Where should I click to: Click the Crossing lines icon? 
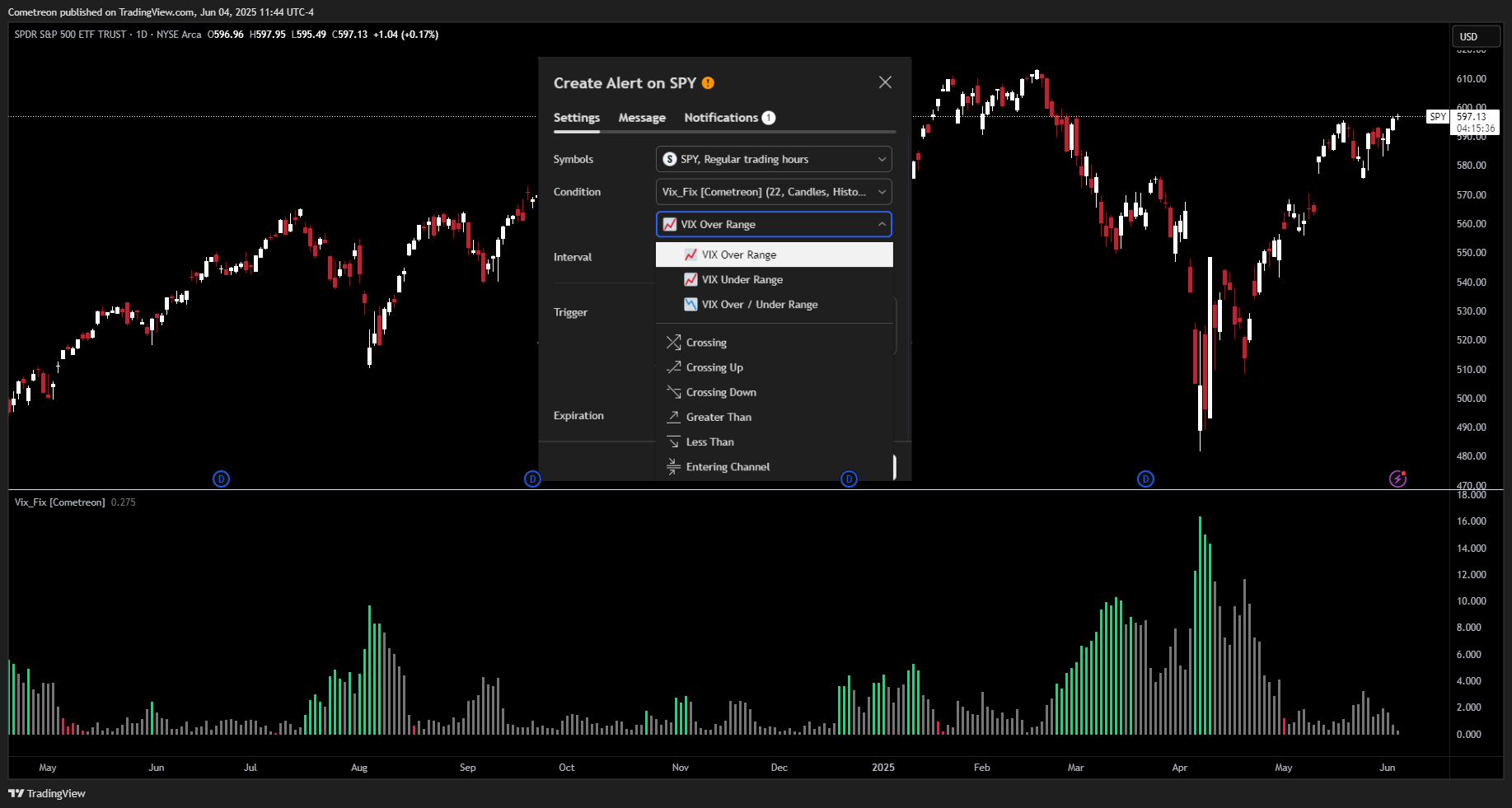click(x=673, y=343)
